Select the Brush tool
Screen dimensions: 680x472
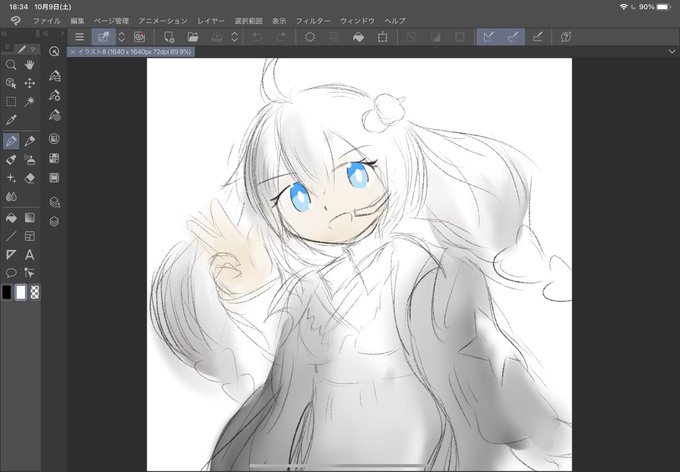(x=11, y=160)
